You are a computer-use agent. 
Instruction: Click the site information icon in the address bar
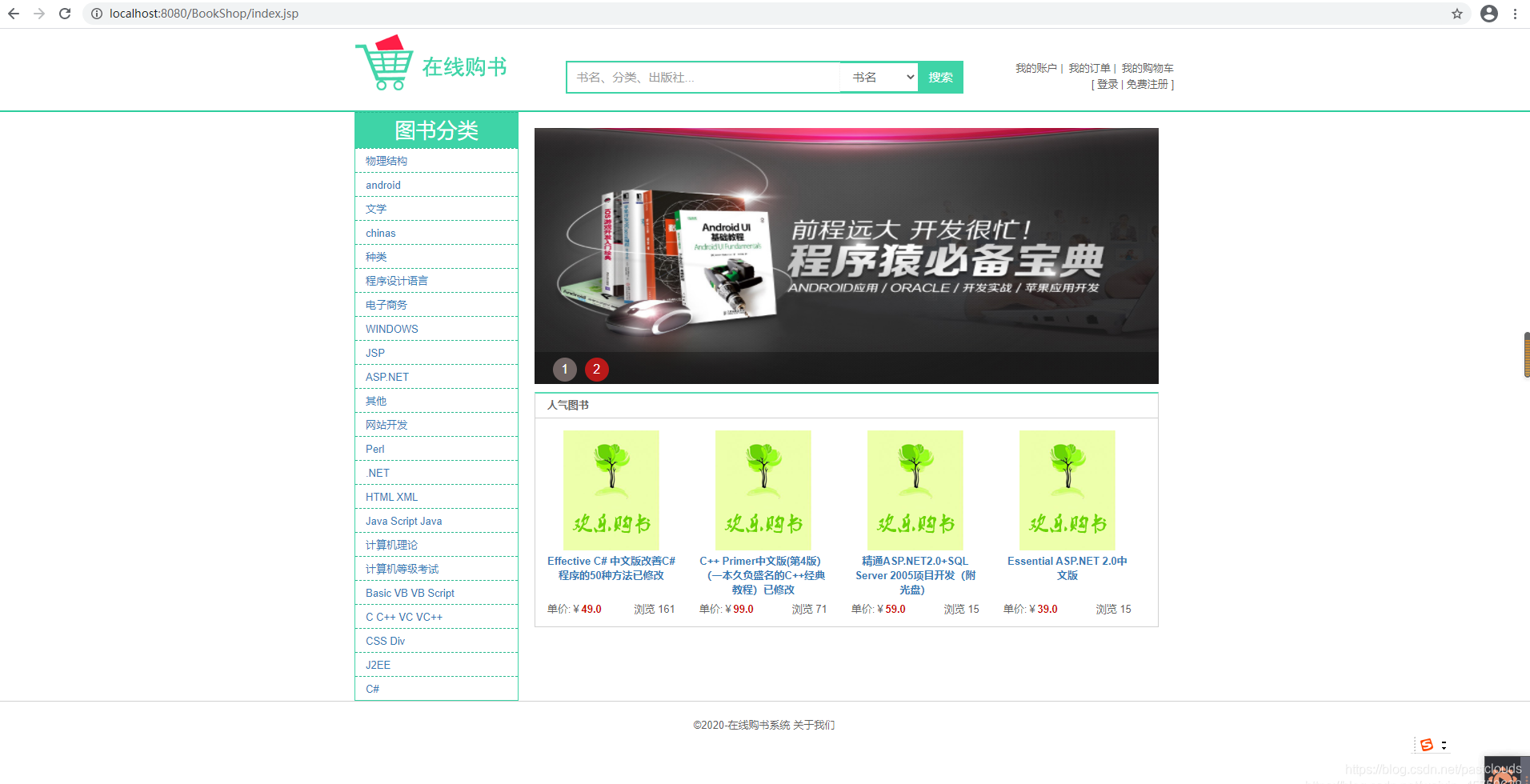97,14
